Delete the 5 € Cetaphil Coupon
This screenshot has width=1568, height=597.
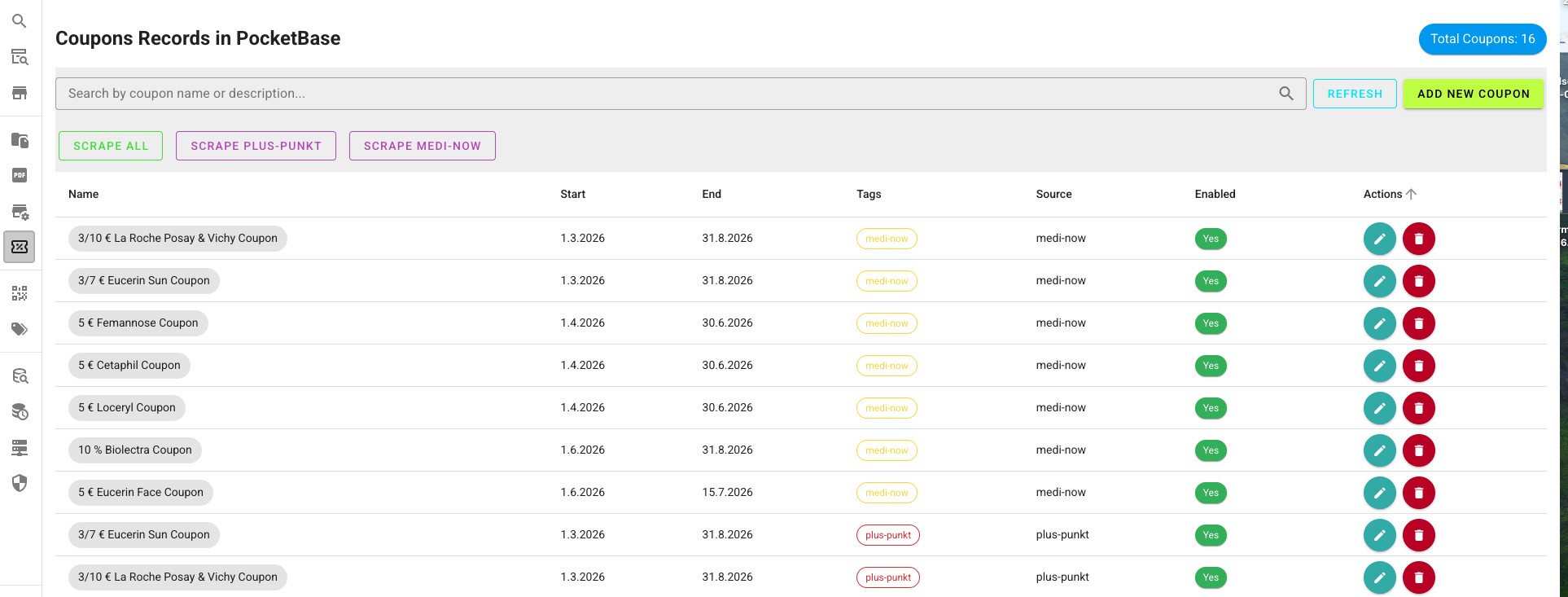[1419, 366]
